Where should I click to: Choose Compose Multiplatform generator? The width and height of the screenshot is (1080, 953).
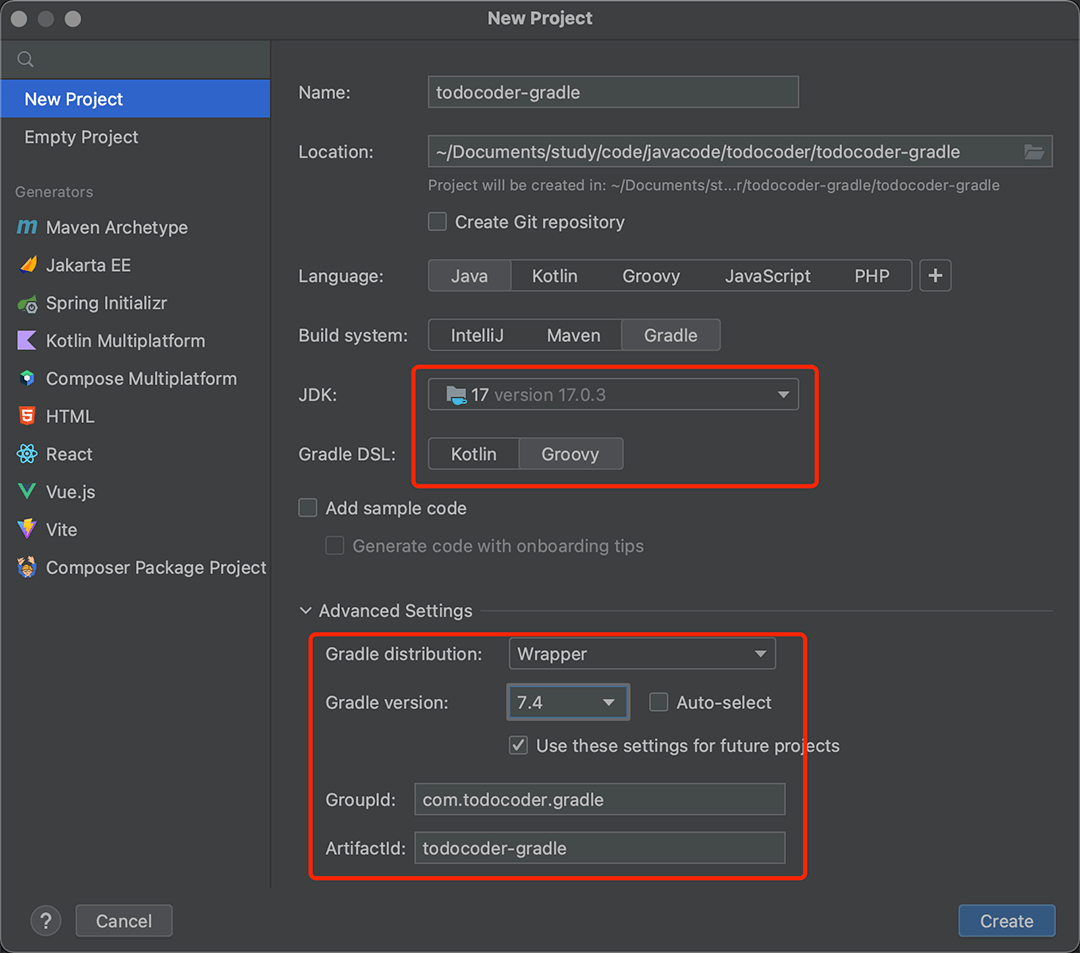point(135,379)
